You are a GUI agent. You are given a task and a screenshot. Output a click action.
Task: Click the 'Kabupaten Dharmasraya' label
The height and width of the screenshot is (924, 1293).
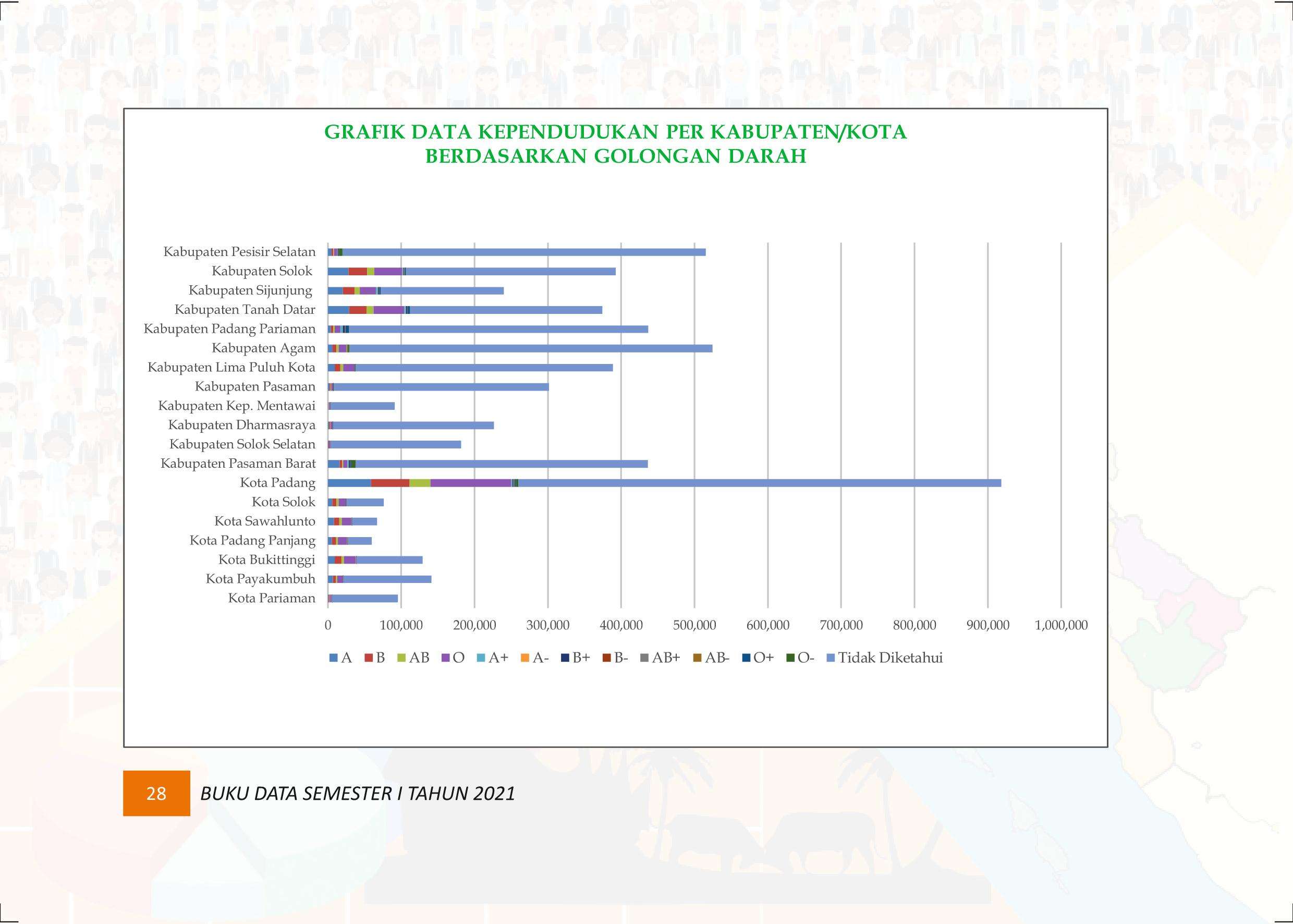(x=242, y=425)
